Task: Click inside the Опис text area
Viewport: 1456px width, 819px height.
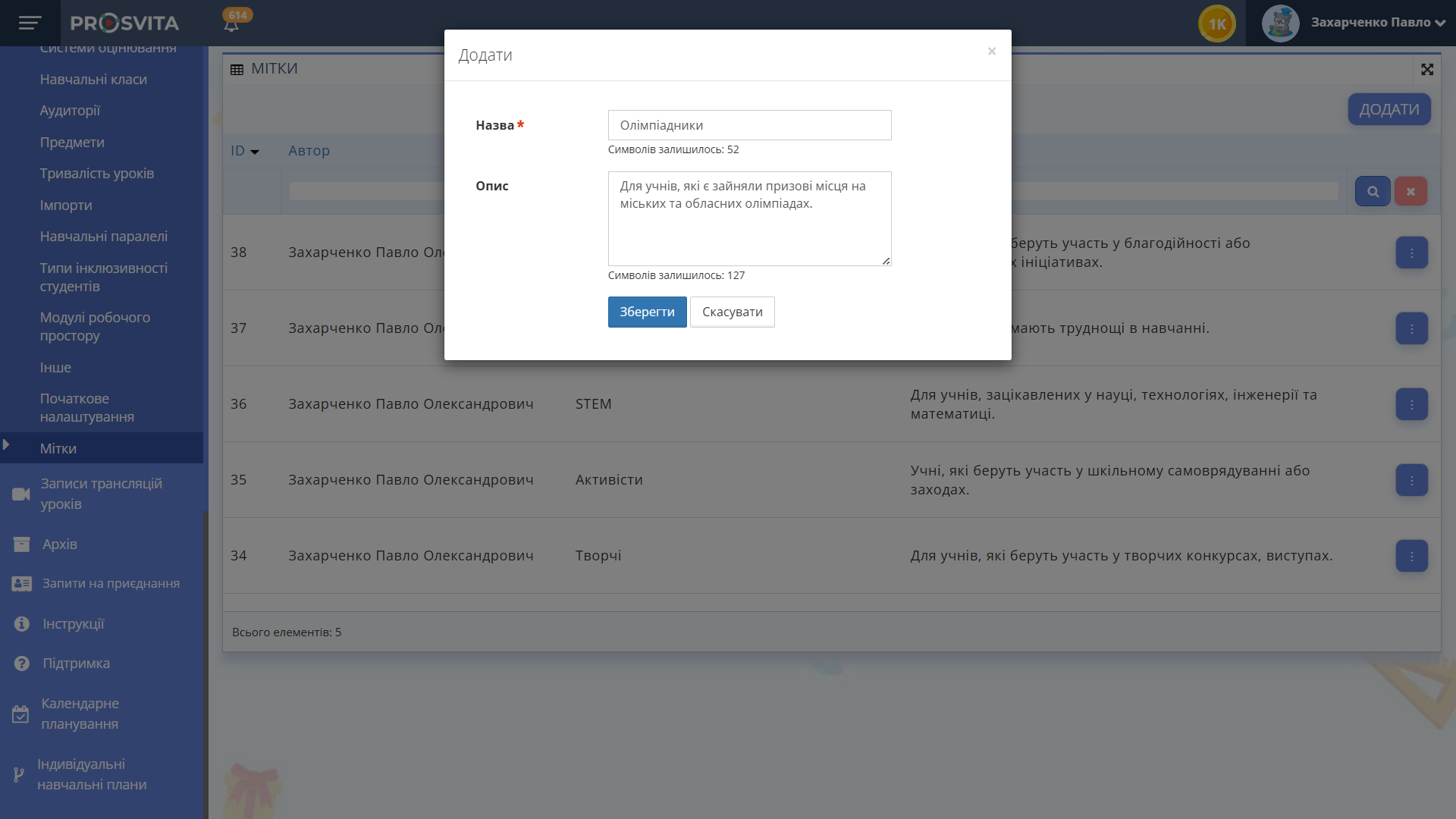Action: click(x=749, y=227)
